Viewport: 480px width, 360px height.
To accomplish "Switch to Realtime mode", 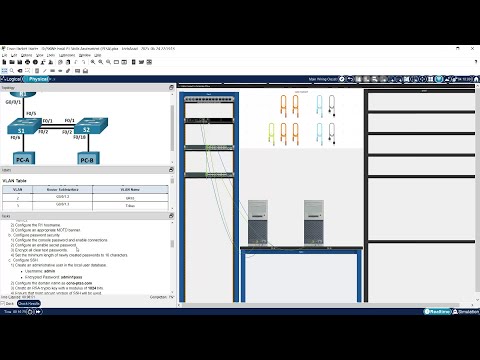I will (x=437, y=312).
